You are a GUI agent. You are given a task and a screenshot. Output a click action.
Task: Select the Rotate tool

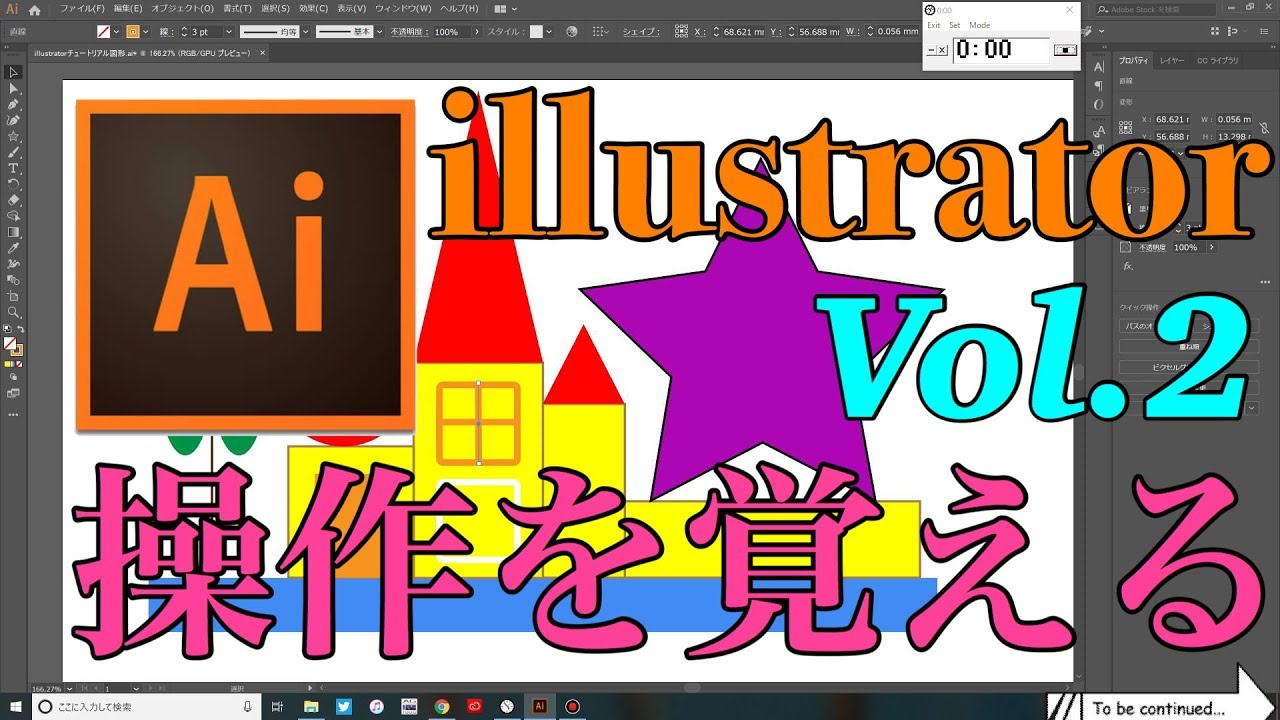click(14, 184)
